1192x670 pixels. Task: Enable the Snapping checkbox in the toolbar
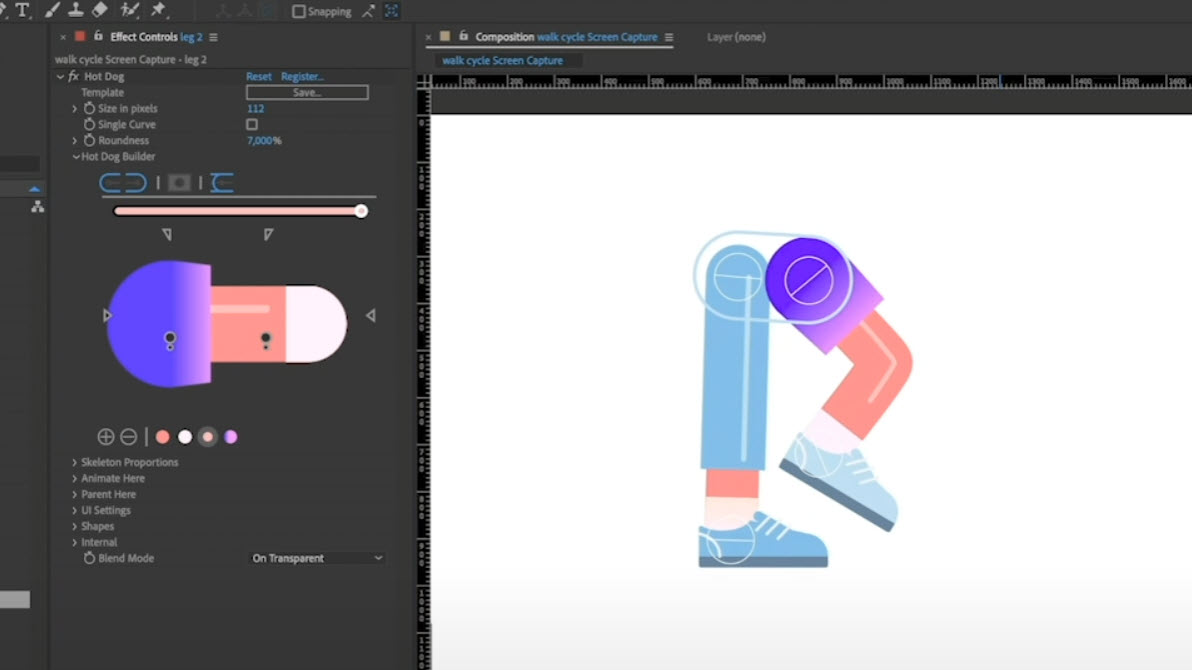point(299,11)
